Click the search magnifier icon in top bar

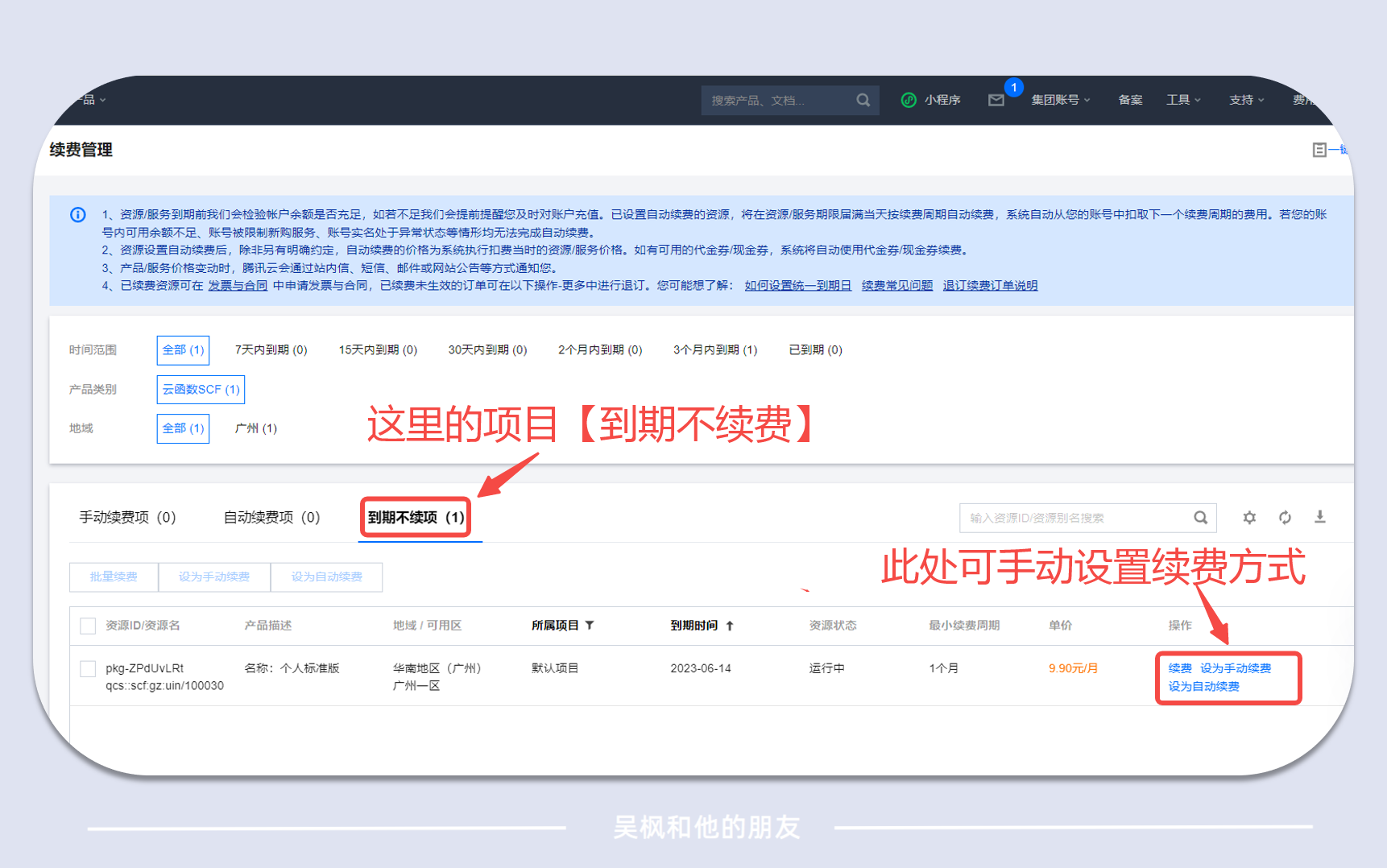coord(863,100)
